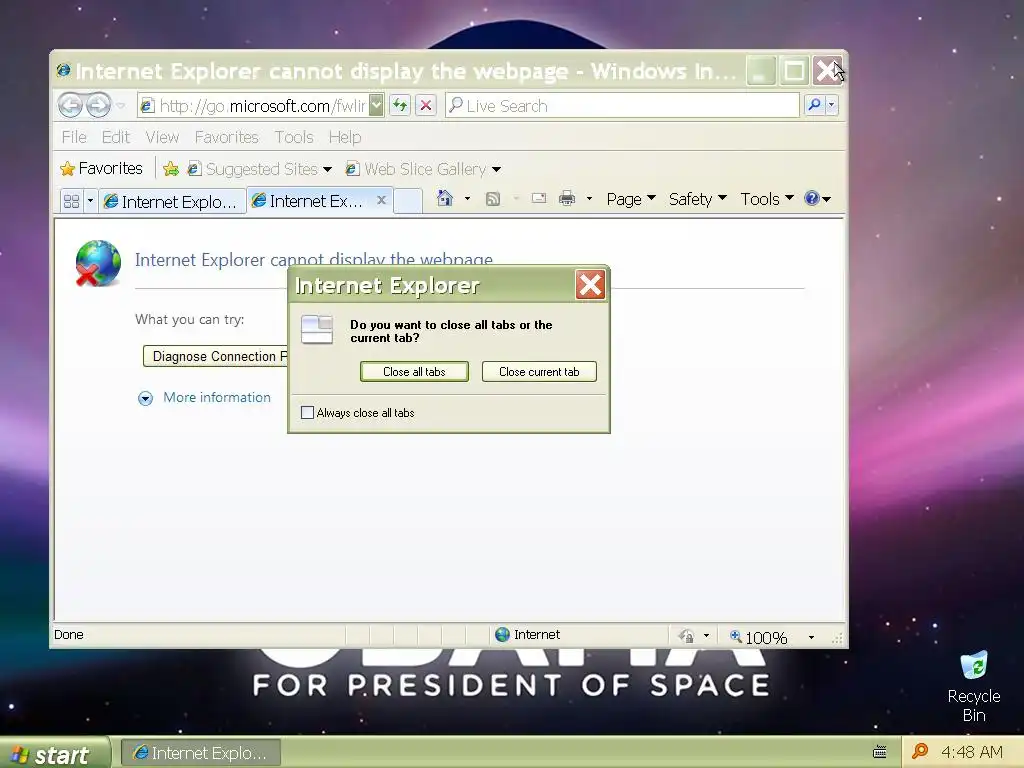1024x768 pixels.
Task: Click the blue Help question mark icon
Action: pos(812,199)
